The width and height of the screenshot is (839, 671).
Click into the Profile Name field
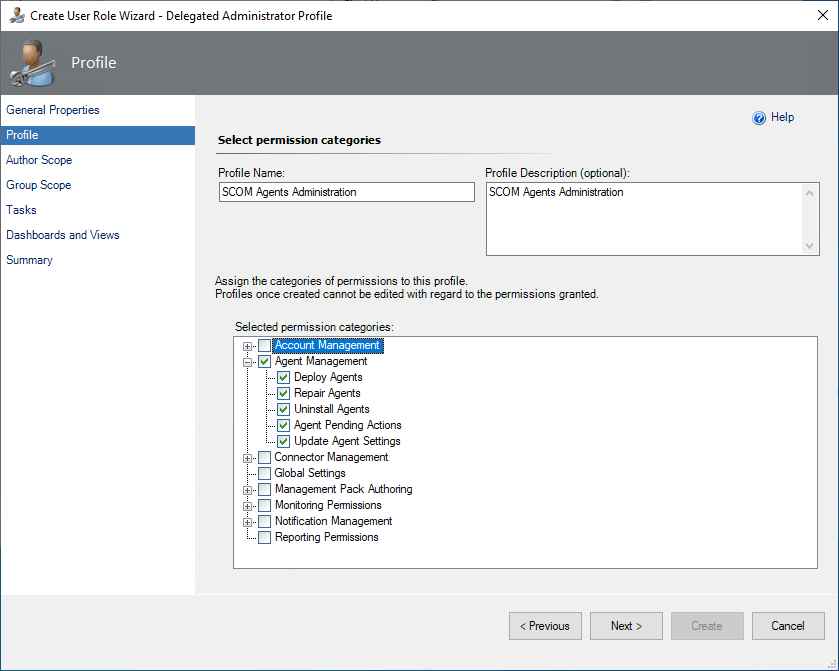[x=347, y=192]
